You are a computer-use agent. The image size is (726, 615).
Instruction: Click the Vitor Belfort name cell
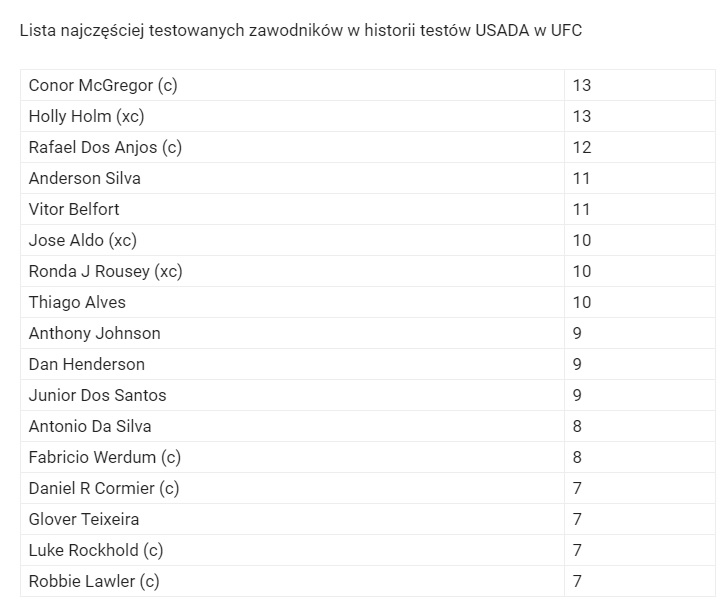[292, 209]
